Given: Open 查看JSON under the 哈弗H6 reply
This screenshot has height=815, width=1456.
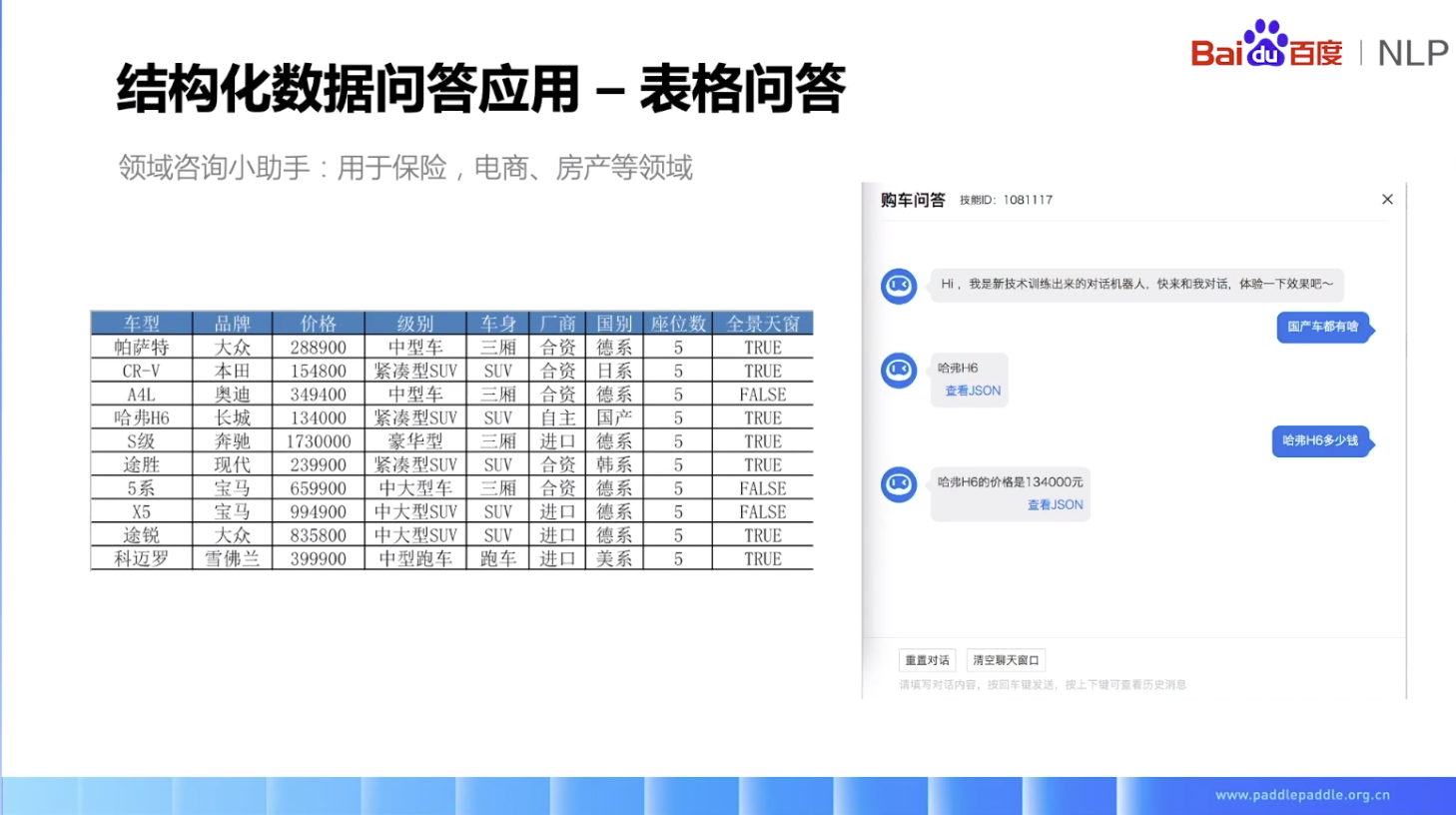Looking at the screenshot, I should click(x=973, y=391).
